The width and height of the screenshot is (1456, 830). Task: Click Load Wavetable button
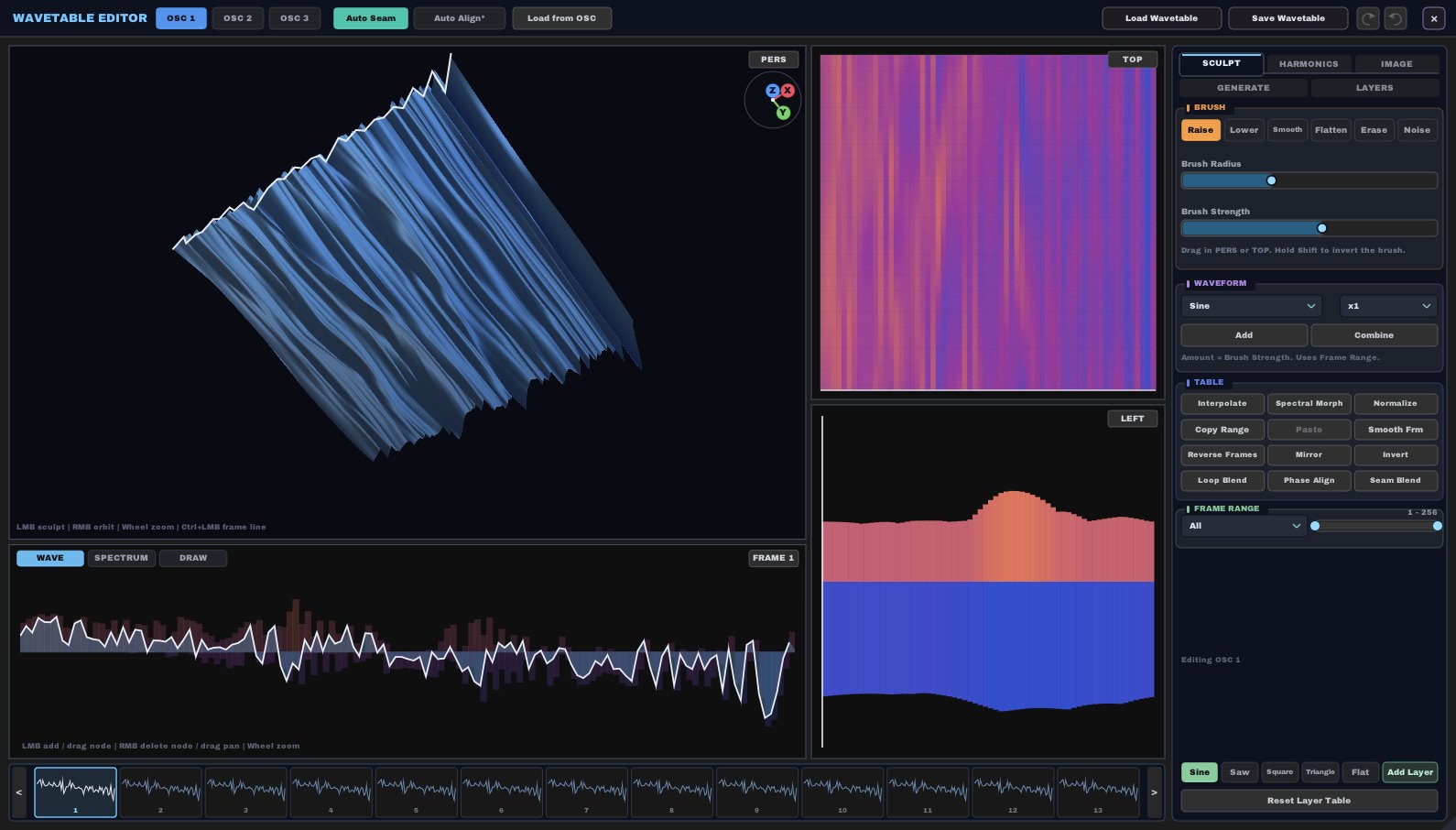(x=1162, y=18)
